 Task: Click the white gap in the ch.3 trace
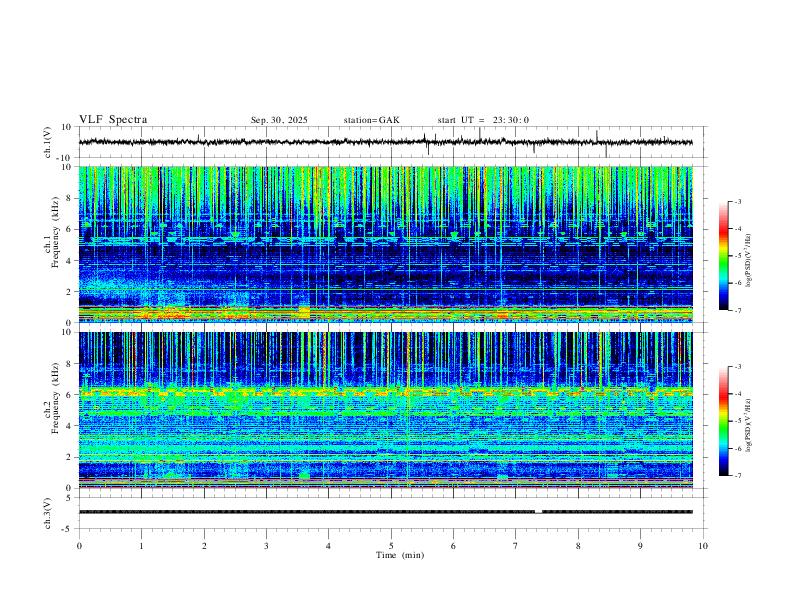(538, 512)
